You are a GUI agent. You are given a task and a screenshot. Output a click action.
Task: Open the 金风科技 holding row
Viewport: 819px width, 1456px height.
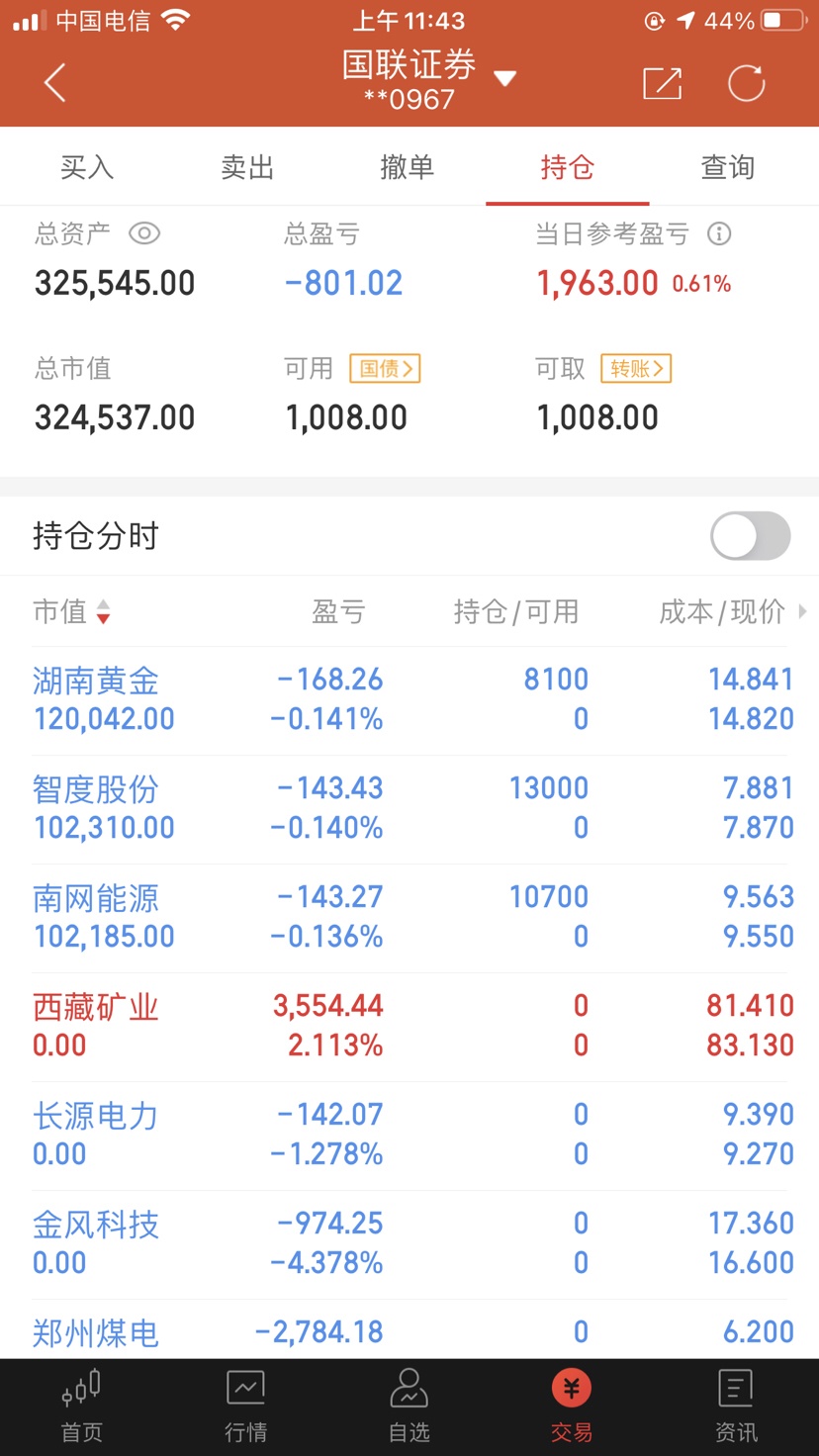[x=409, y=1244]
